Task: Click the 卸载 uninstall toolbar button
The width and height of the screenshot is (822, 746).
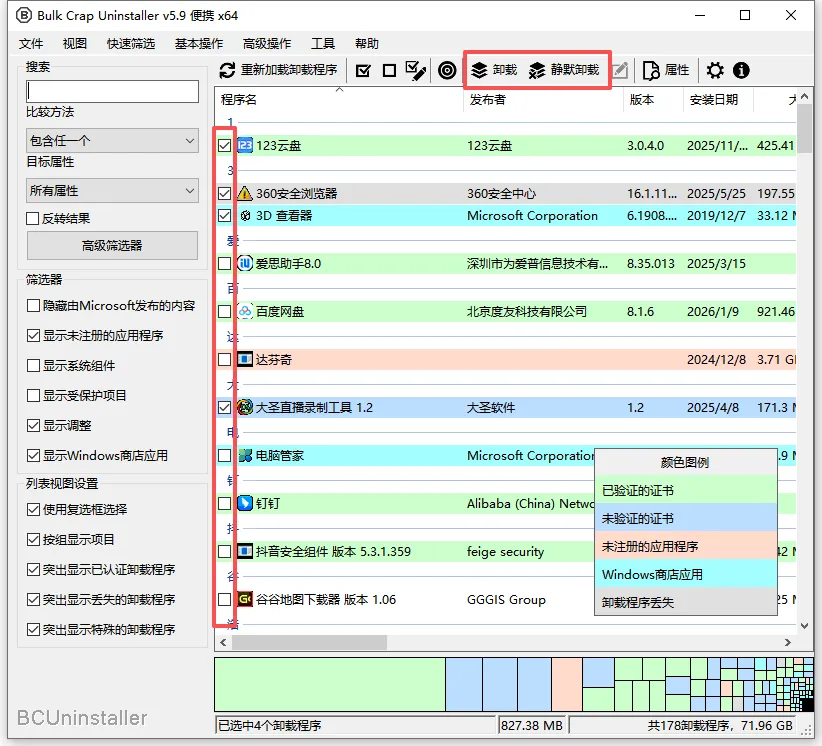Action: click(494, 70)
